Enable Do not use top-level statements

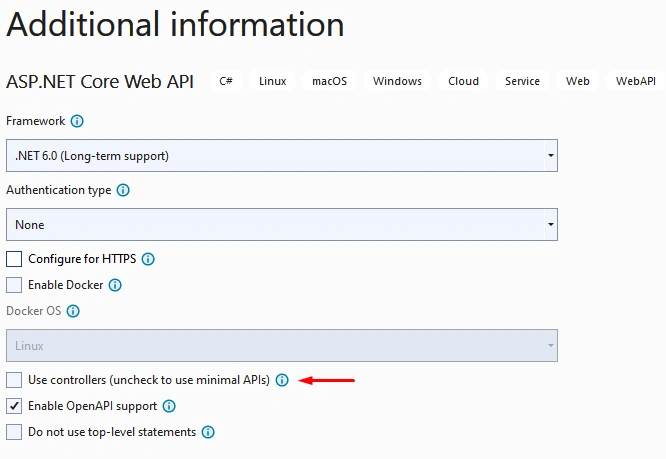[x=14, y=432]
